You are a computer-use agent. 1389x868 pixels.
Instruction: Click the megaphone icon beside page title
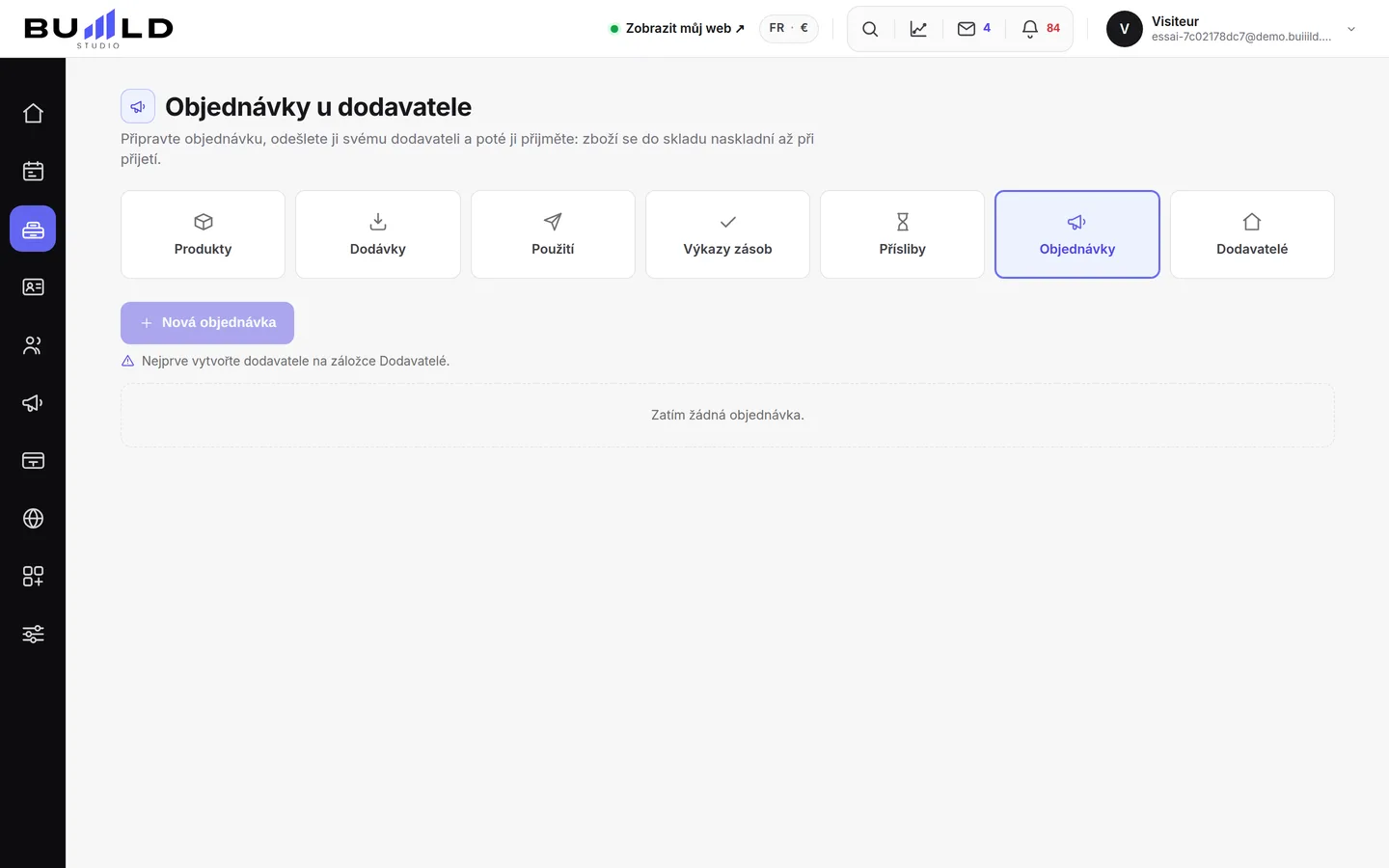point(138,106)
